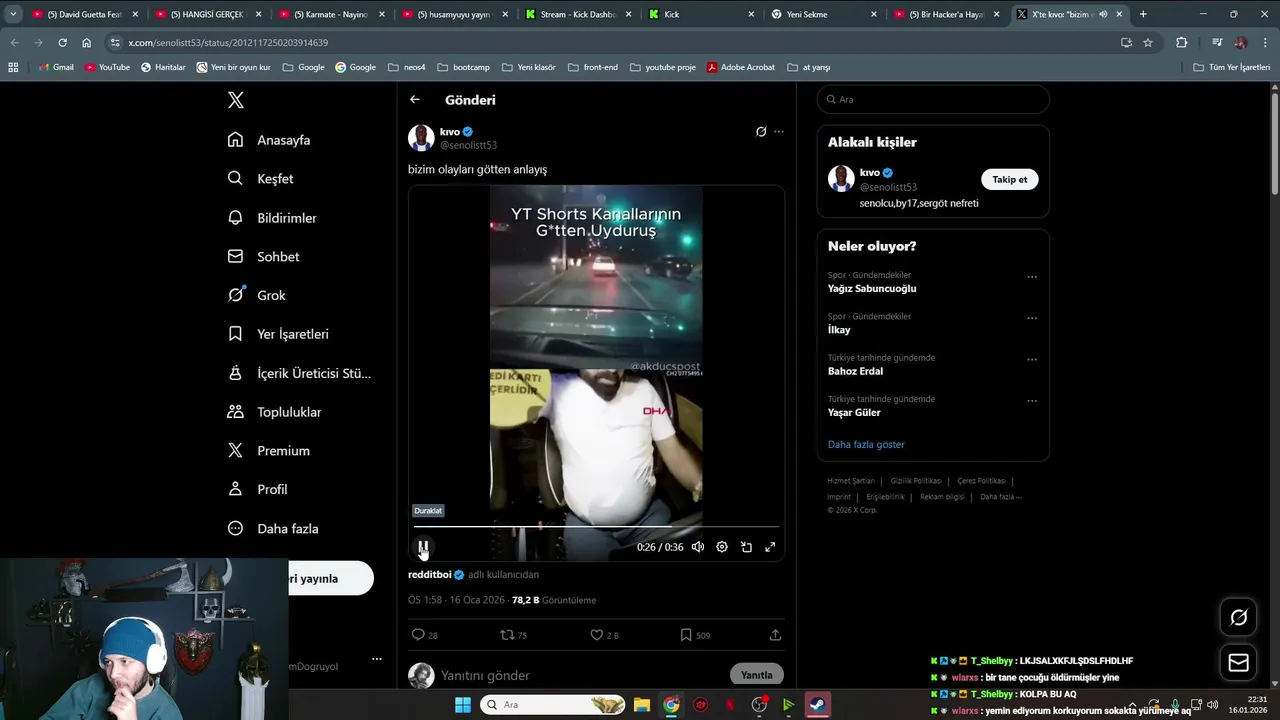Enter video fullscreen mode
The image size is (1280, 720).
[x=770, y=547]
